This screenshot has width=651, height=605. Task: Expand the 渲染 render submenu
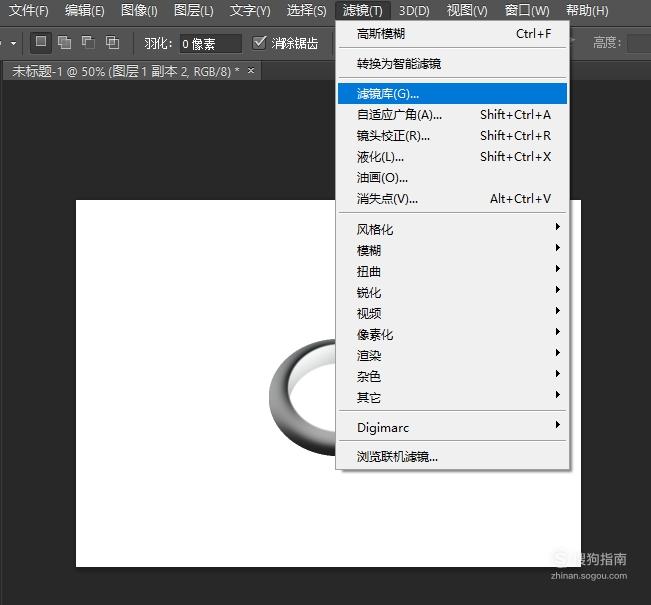point(453,355)
